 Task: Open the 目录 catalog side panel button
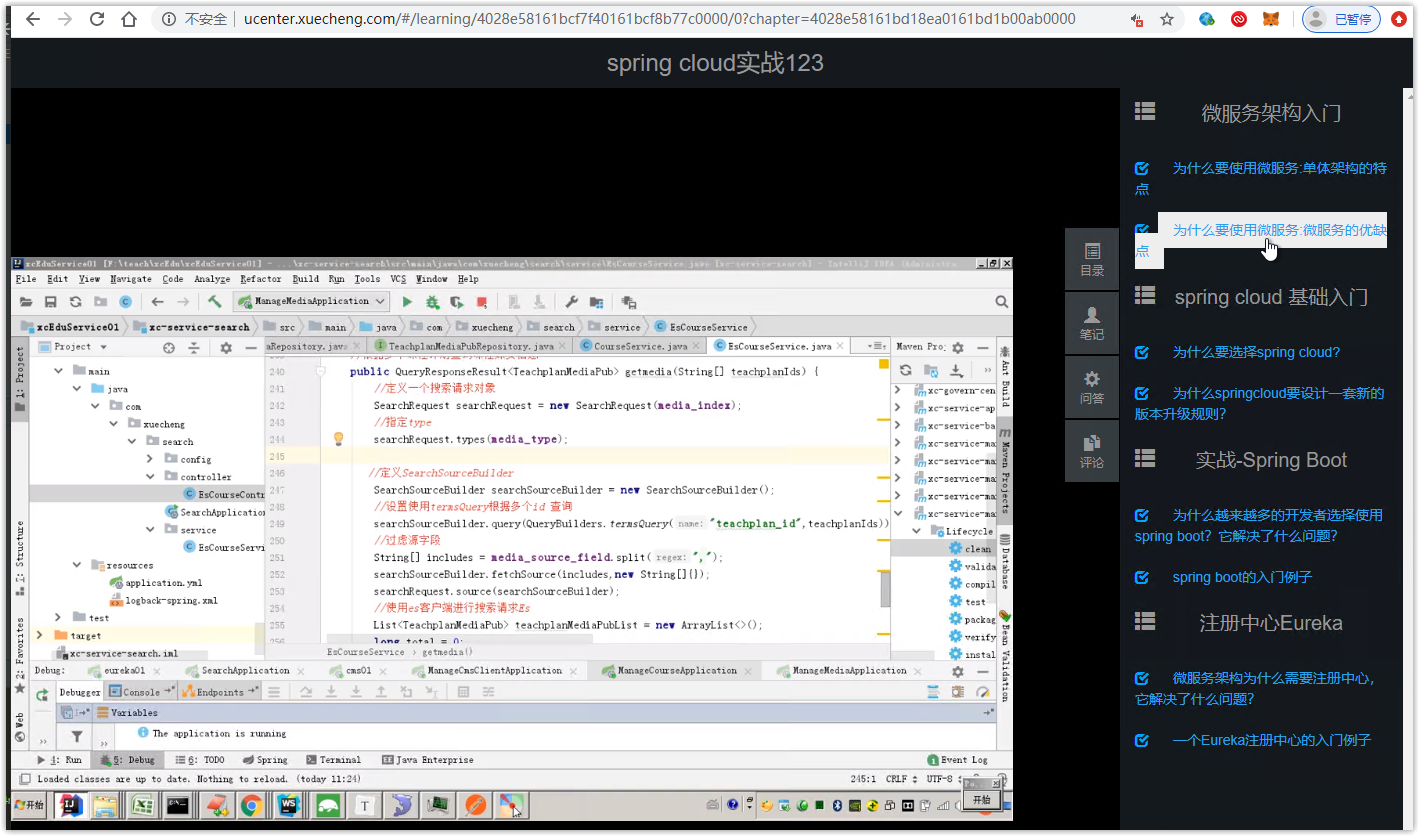pos(1092,259)
